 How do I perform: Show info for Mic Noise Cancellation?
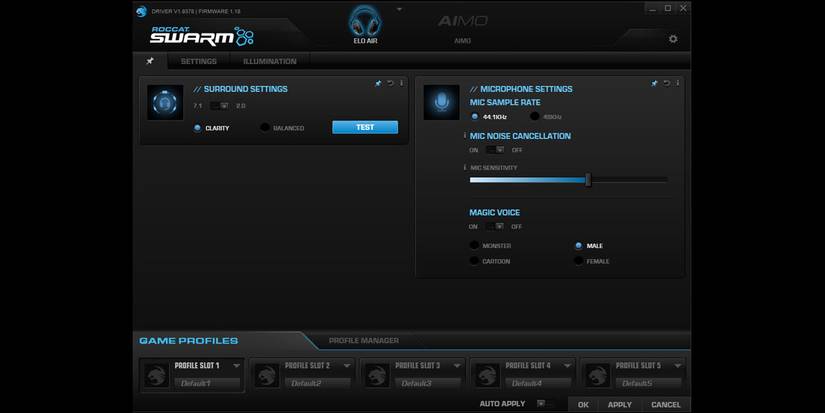click(464, 136)
